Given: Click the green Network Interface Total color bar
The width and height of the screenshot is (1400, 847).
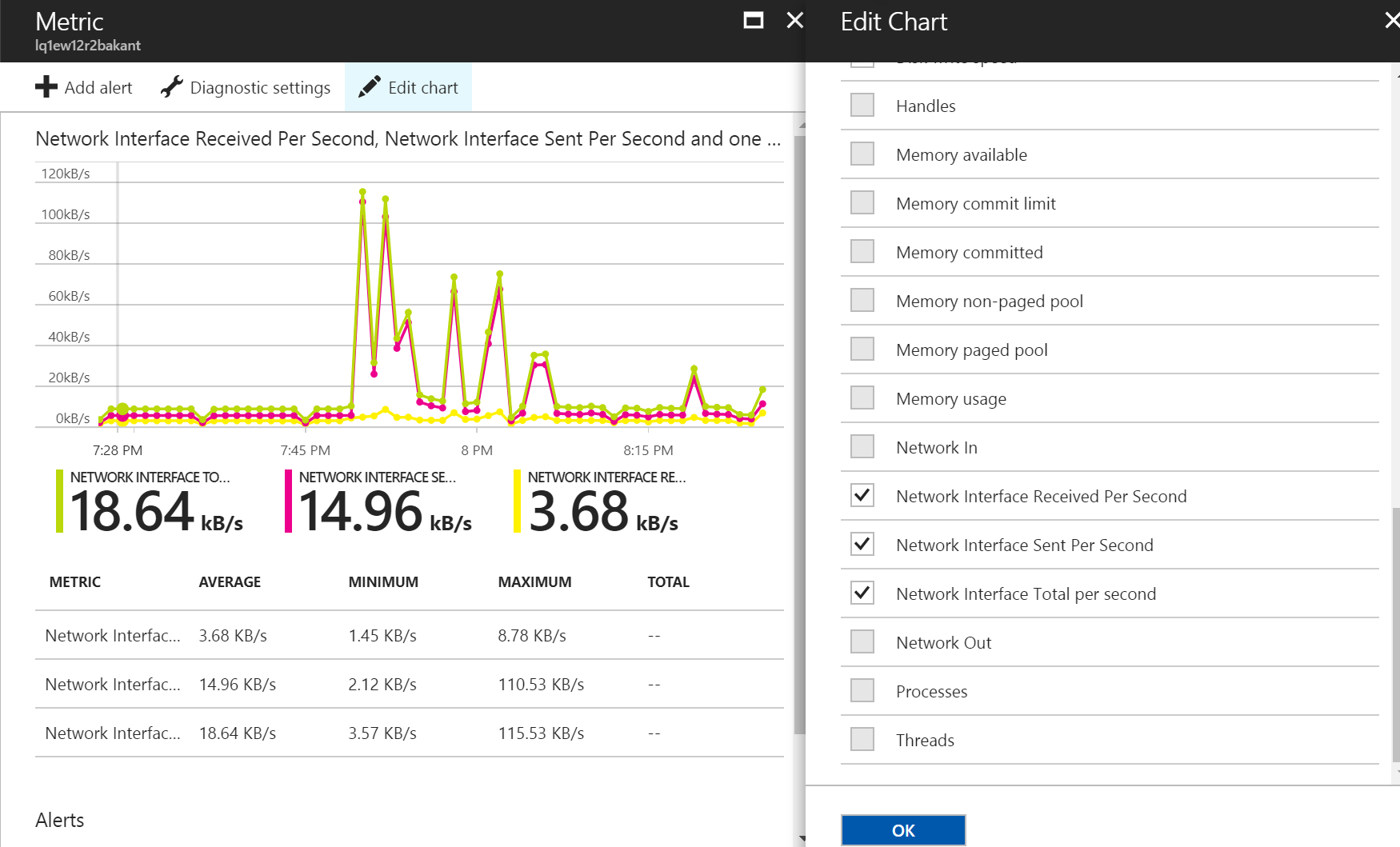Looking at the screenshot, I should (59, 501).
